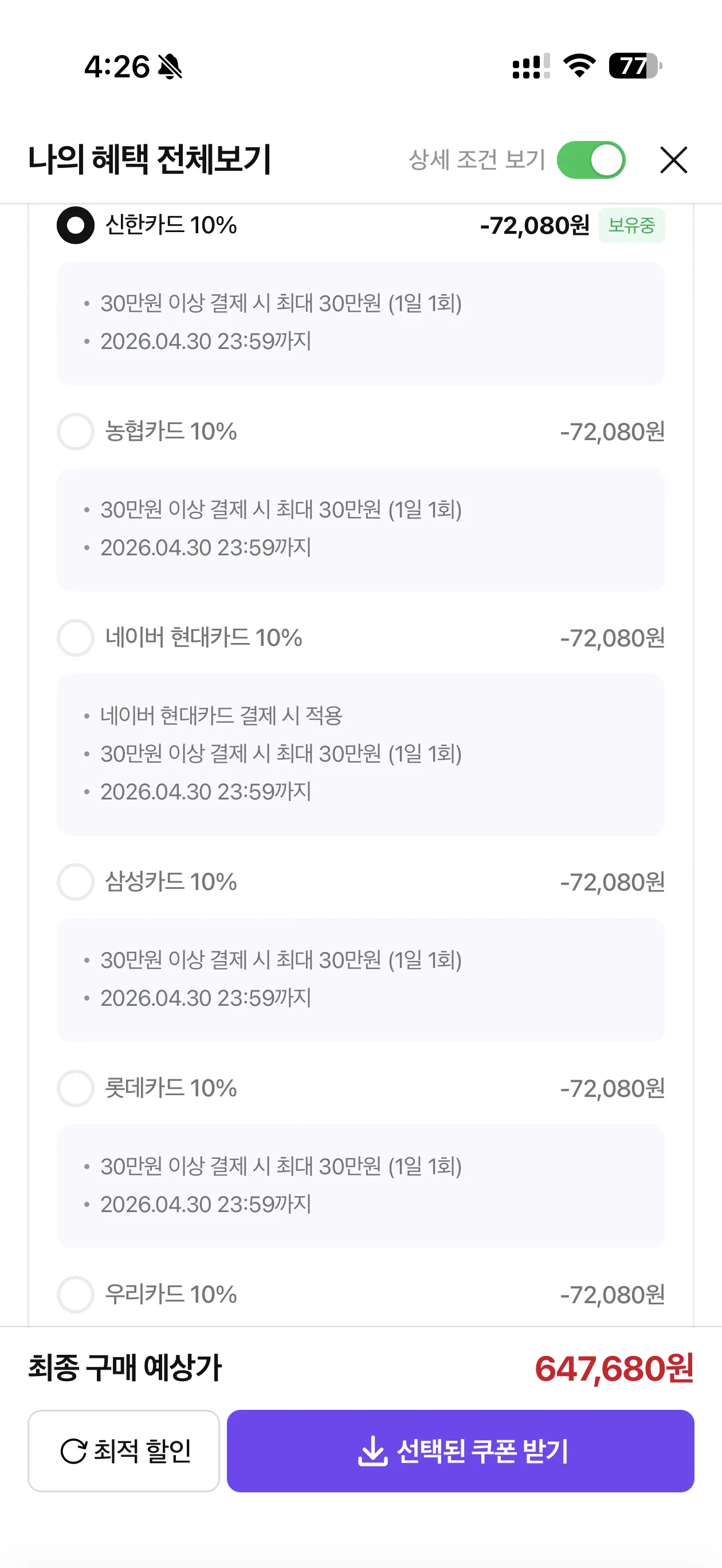This screenshot has height=1568, width=722.
Task: Select the 네이버 현대카드 10% radio option
Action: (x=76, y=638)
